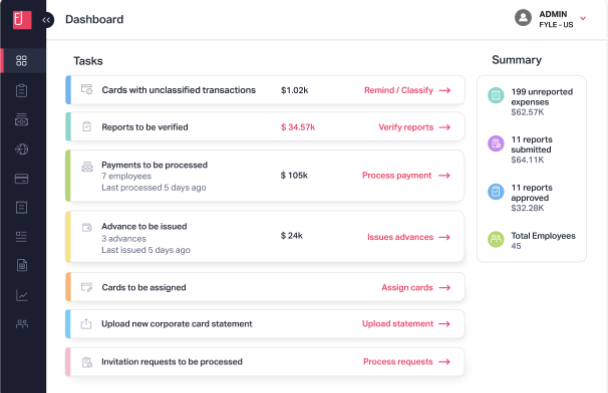
Task: Open the receipt icon in sidebar
Action: pyautogui.click(x=21, y=207)
